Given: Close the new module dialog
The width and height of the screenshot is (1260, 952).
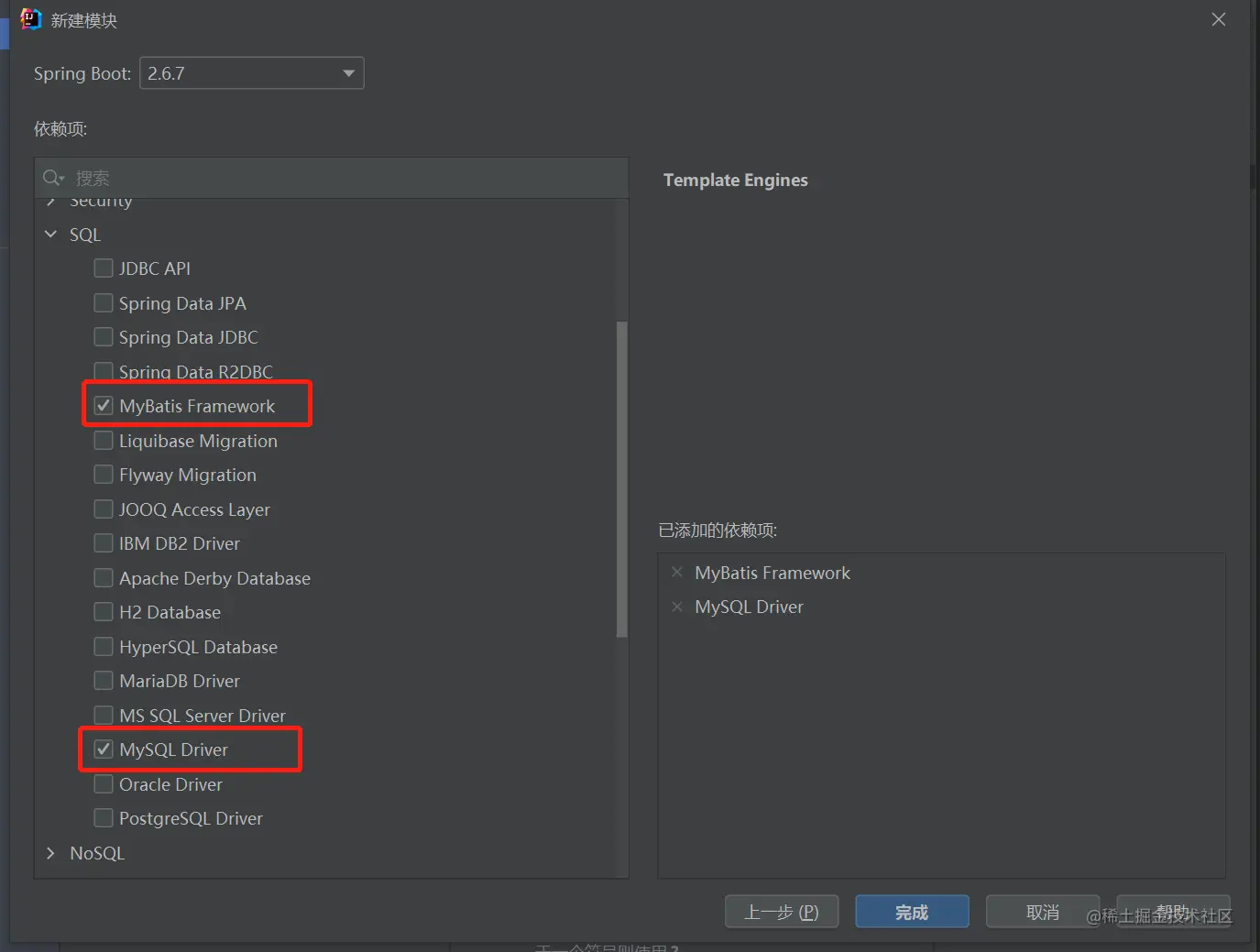Looking at the screenshot, I should [1219, 19].
